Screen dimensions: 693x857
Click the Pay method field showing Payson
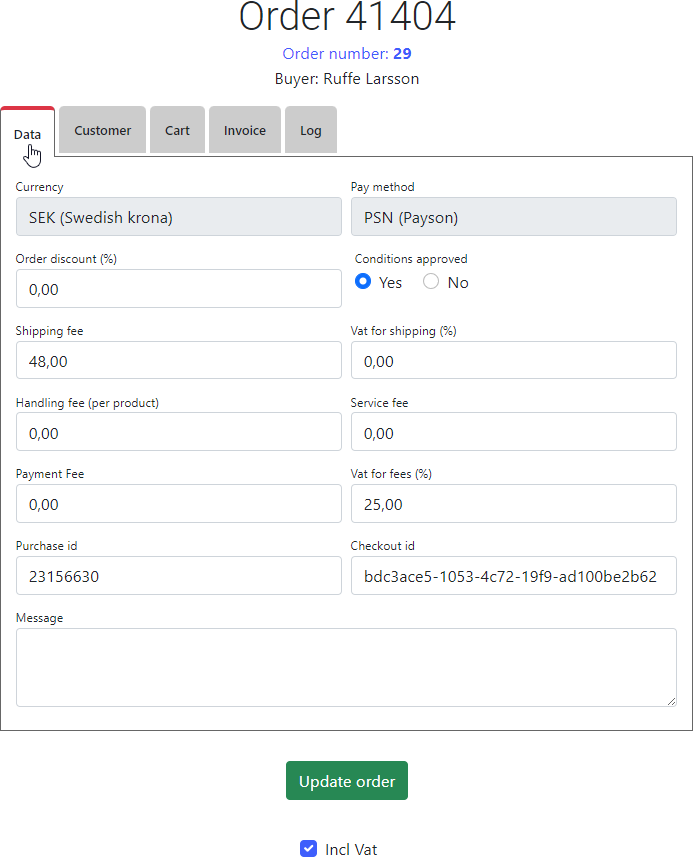(x=513, y=217)
